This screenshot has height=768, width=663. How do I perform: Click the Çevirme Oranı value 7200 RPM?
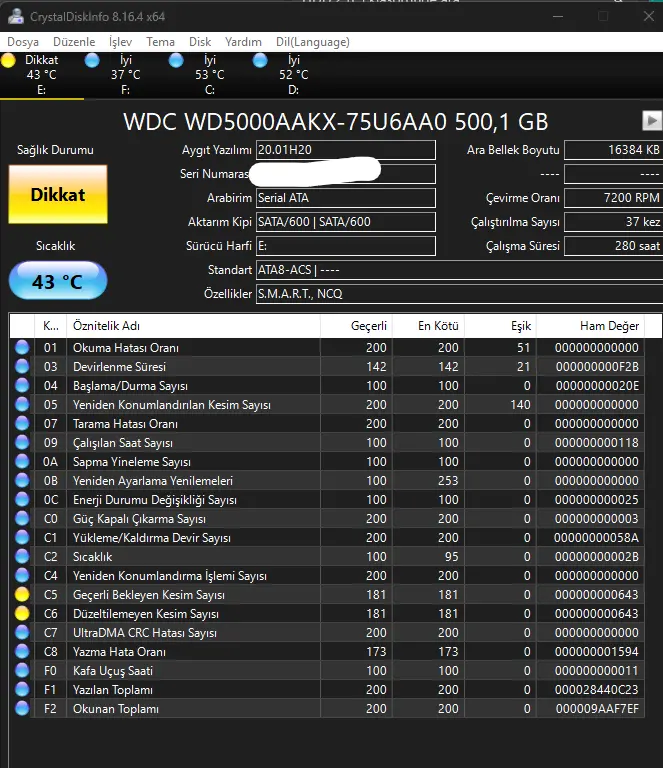point(614,198)
